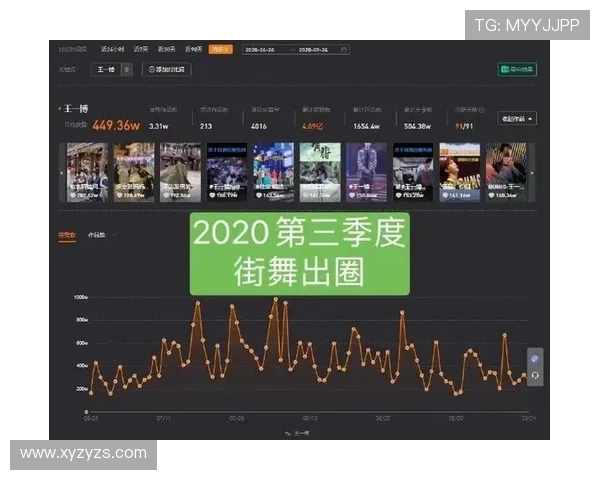Screen dimensions: 600x480
Task: Open the thumbnail with 141.16w likes
Action: (459, 173)
